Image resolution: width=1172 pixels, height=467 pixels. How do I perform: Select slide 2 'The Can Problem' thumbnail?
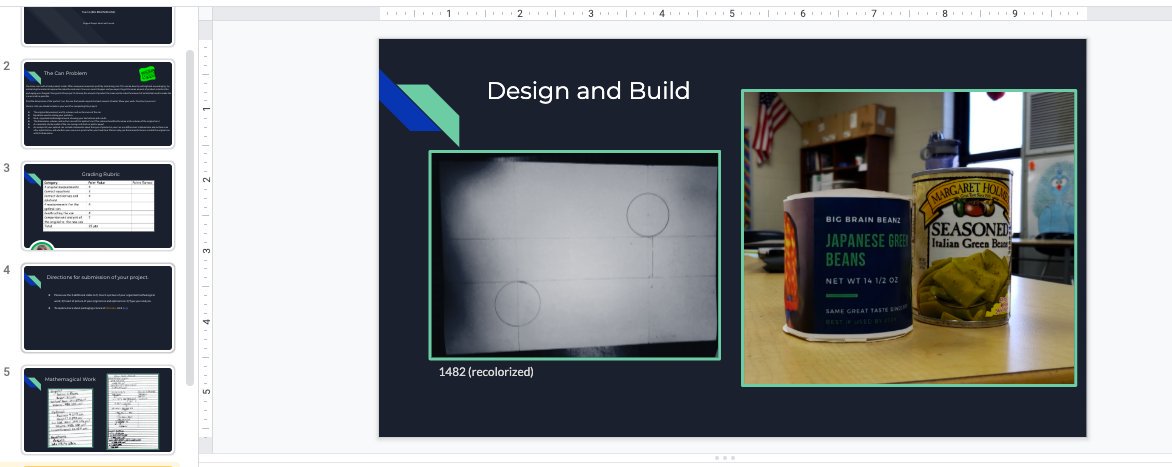point(98,104)
